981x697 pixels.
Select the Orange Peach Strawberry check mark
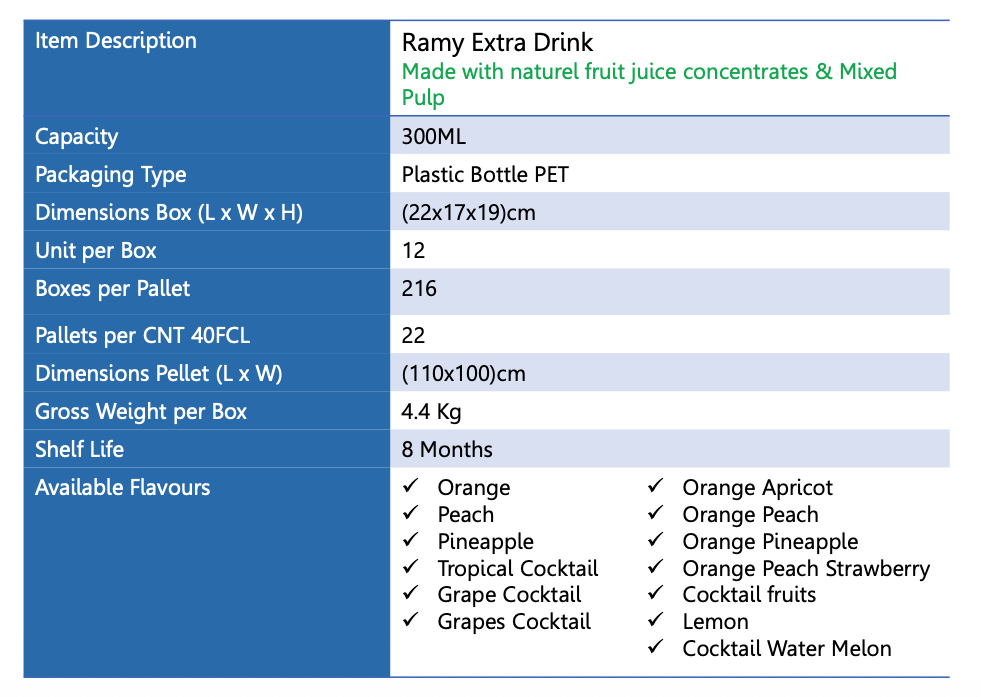pyautogui.click(x=656, y=568)
